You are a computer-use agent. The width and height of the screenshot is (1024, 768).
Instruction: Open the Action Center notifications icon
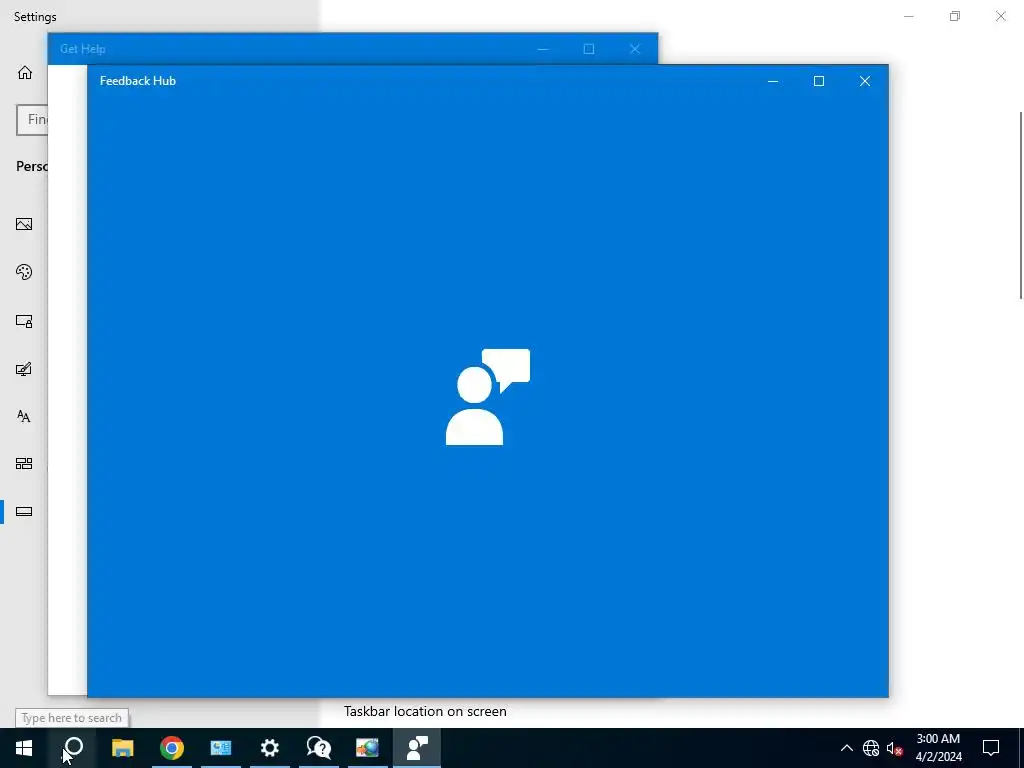pos(991,748)
